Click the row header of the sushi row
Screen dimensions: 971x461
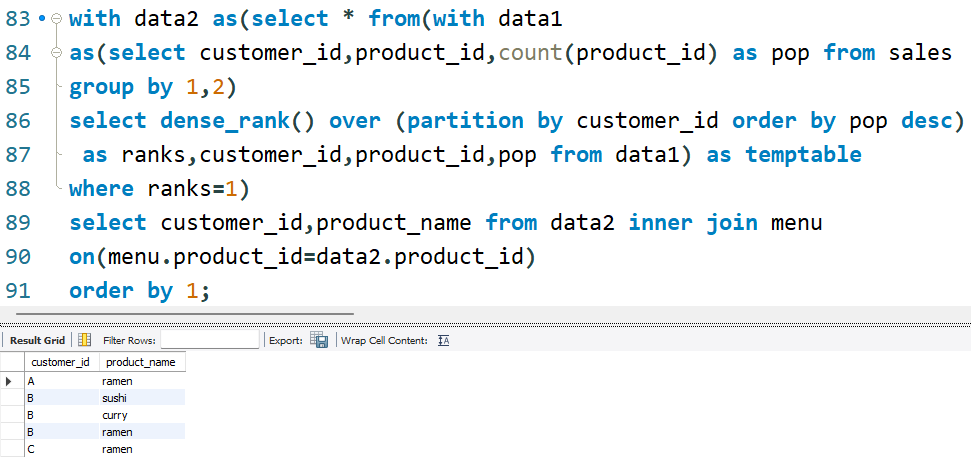coord(12,398)
